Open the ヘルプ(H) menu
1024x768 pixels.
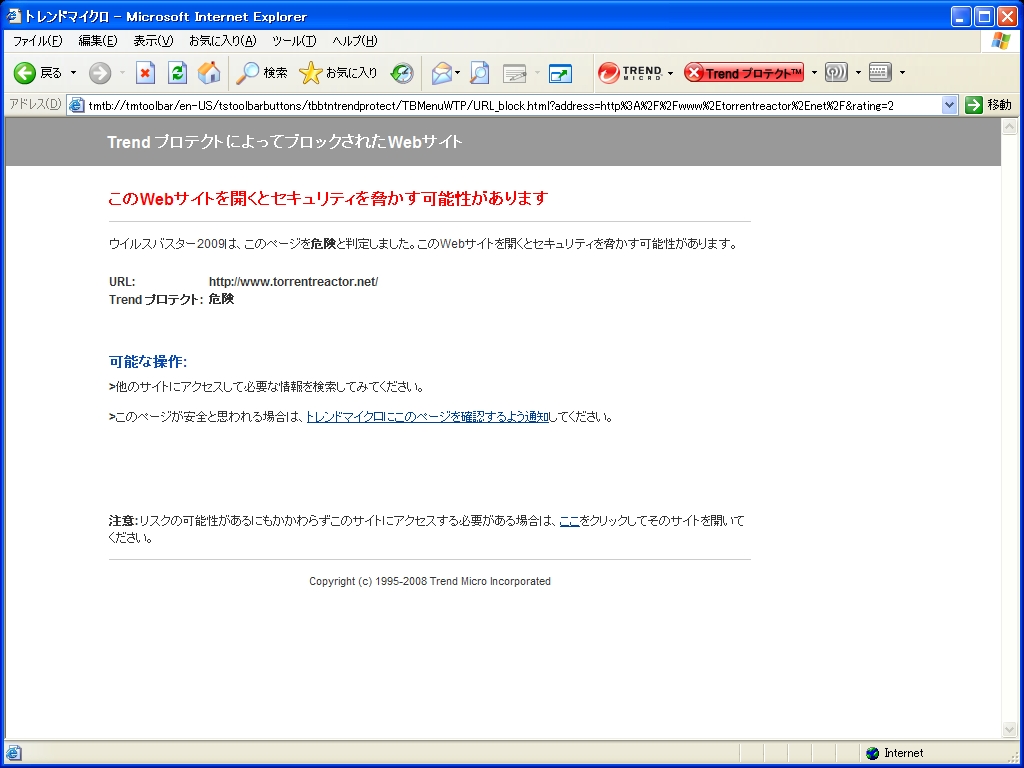pos(355,41)
